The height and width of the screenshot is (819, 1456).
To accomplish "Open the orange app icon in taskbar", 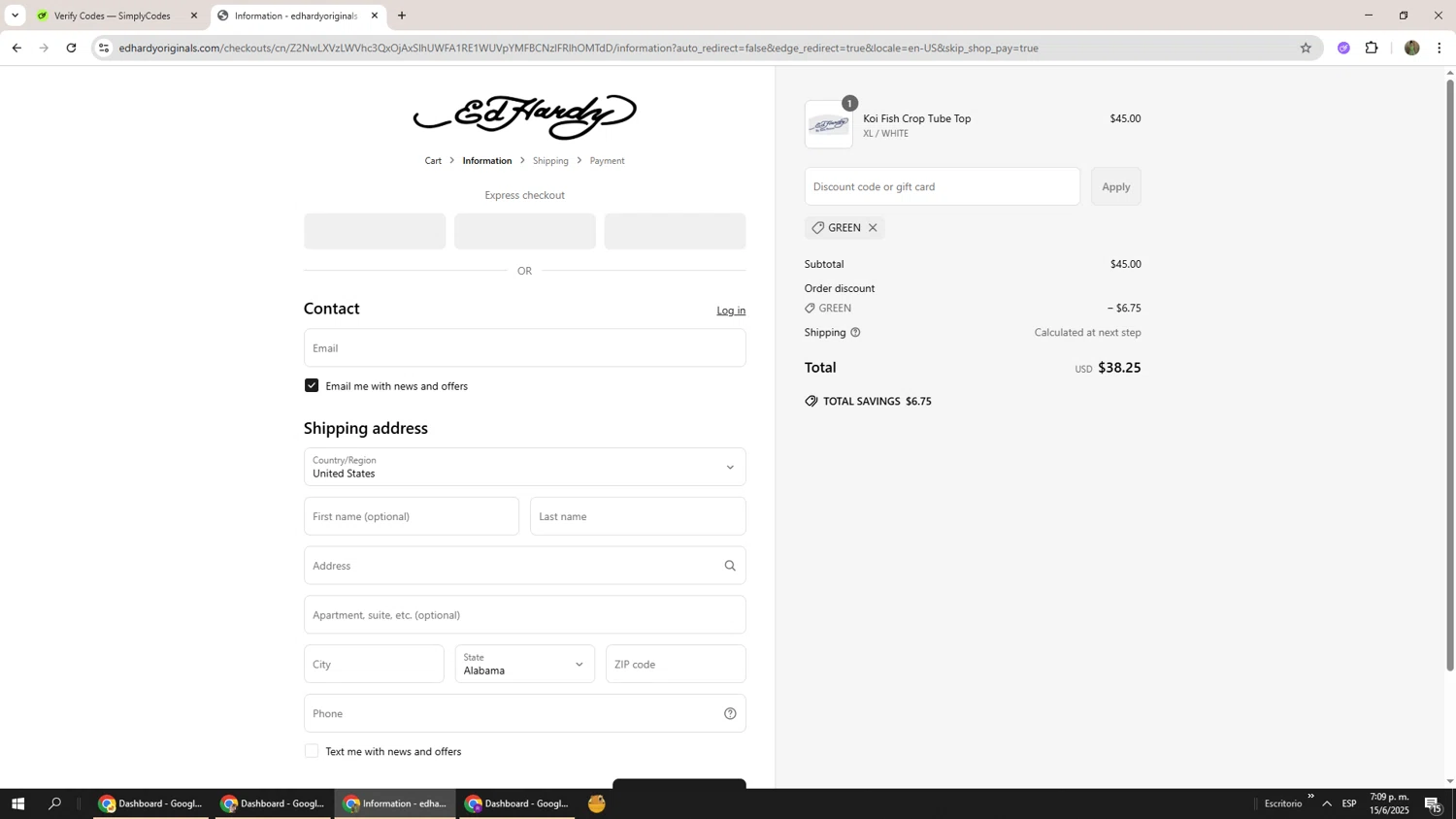I will pos(597,803).
